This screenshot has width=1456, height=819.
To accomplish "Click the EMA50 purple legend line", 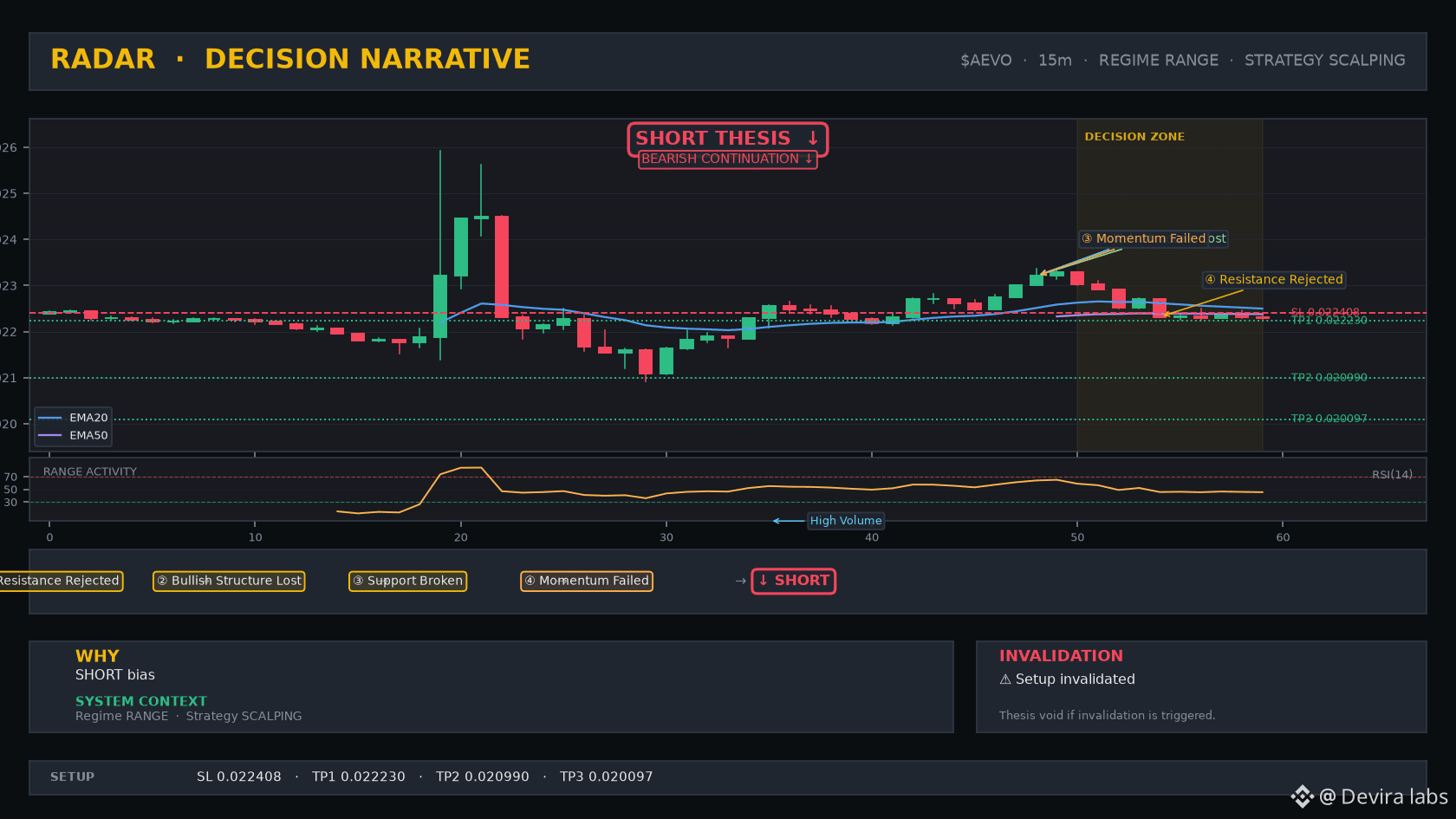I will click(50, 435).
